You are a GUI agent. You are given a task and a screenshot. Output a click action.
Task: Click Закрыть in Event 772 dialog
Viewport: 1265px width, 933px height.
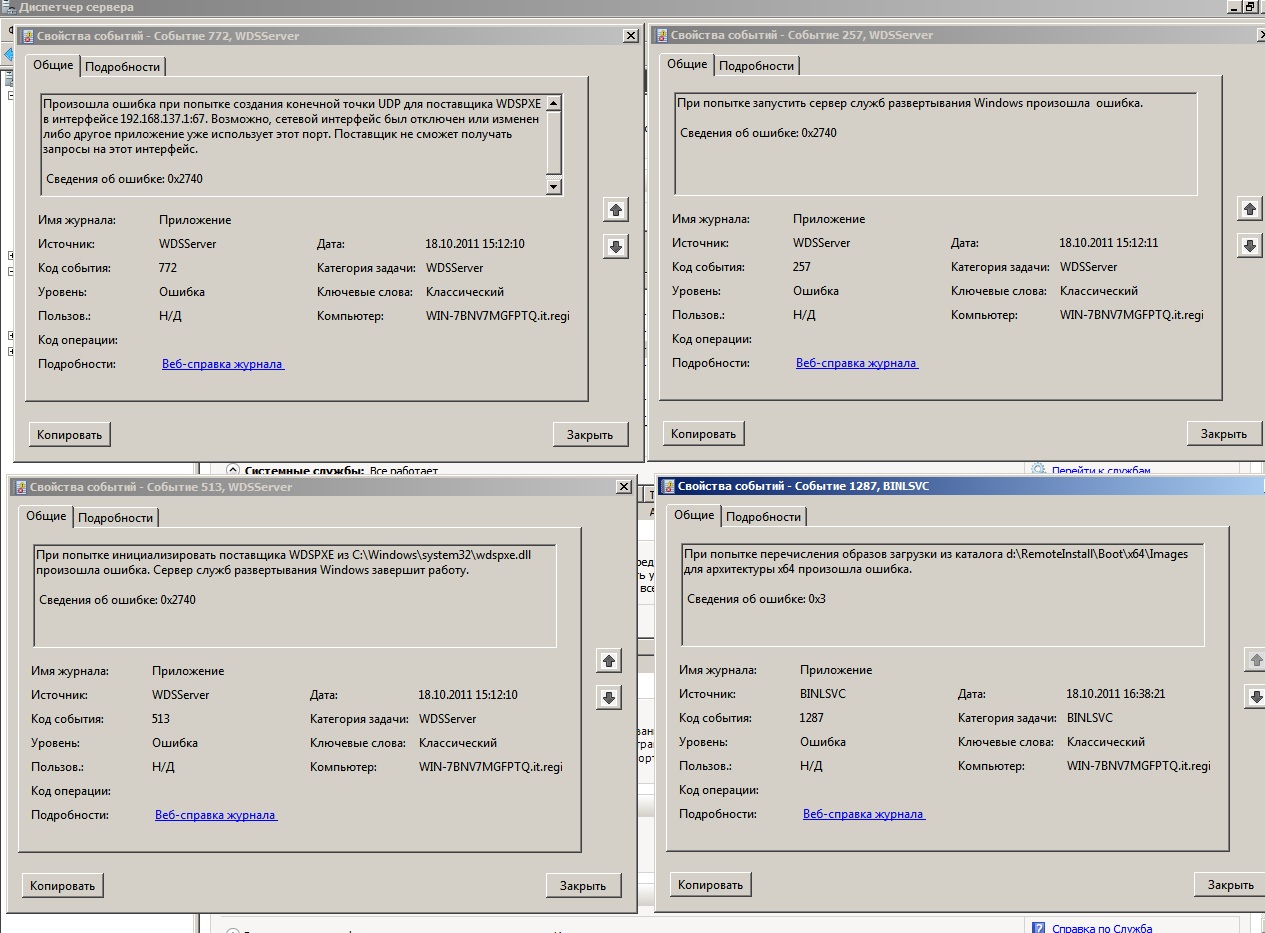pyautogui.click(x=590, y=434)
